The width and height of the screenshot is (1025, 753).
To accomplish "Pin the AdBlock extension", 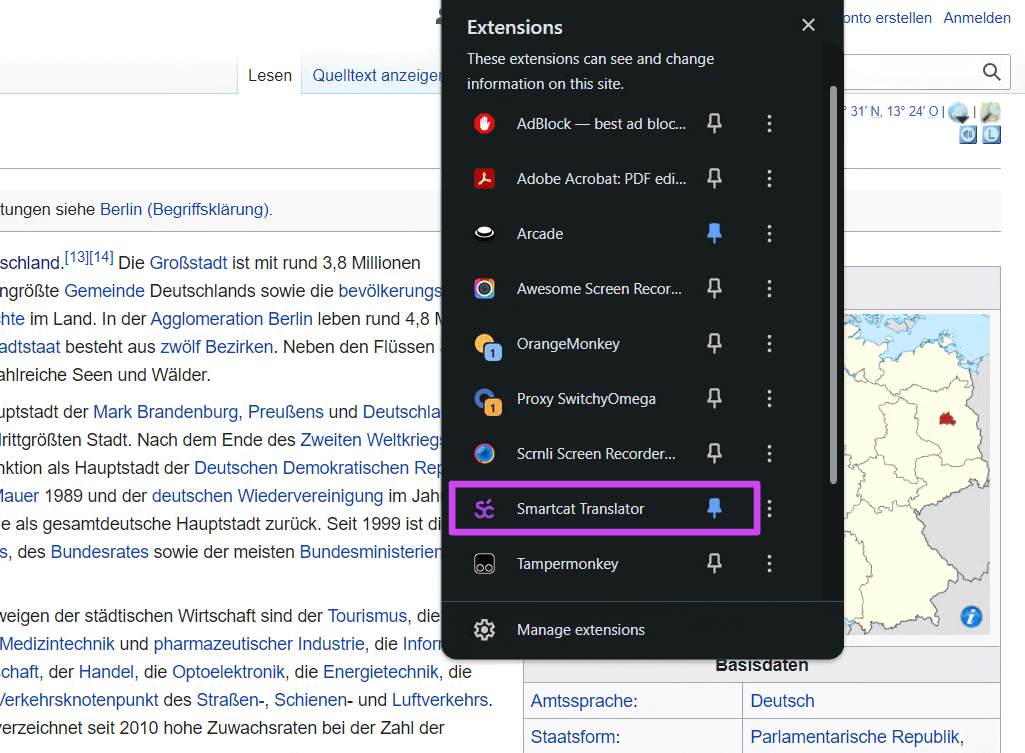I will (714, 124).
